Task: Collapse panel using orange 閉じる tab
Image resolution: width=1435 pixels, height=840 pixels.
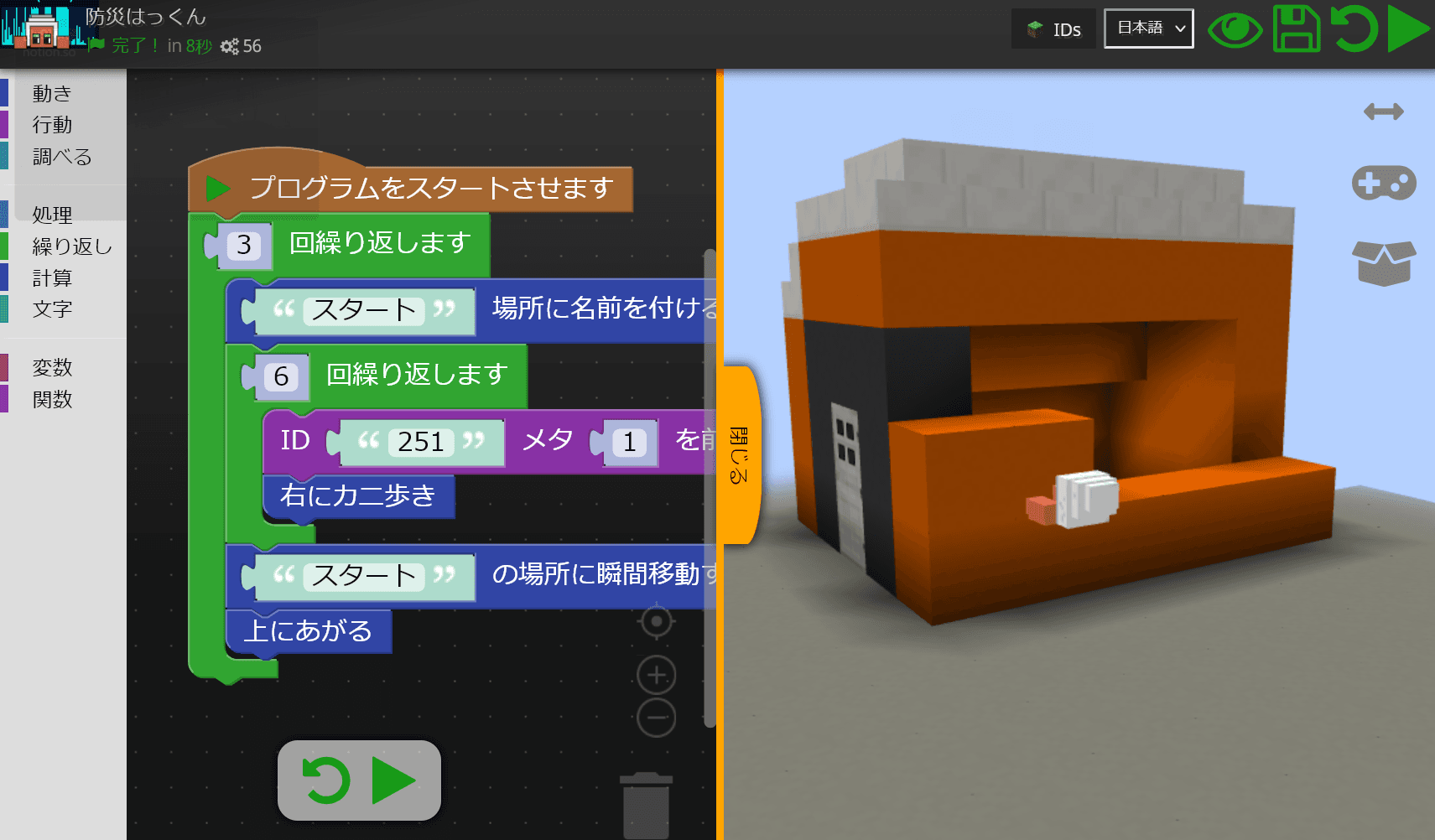Action: coord(739,455)
